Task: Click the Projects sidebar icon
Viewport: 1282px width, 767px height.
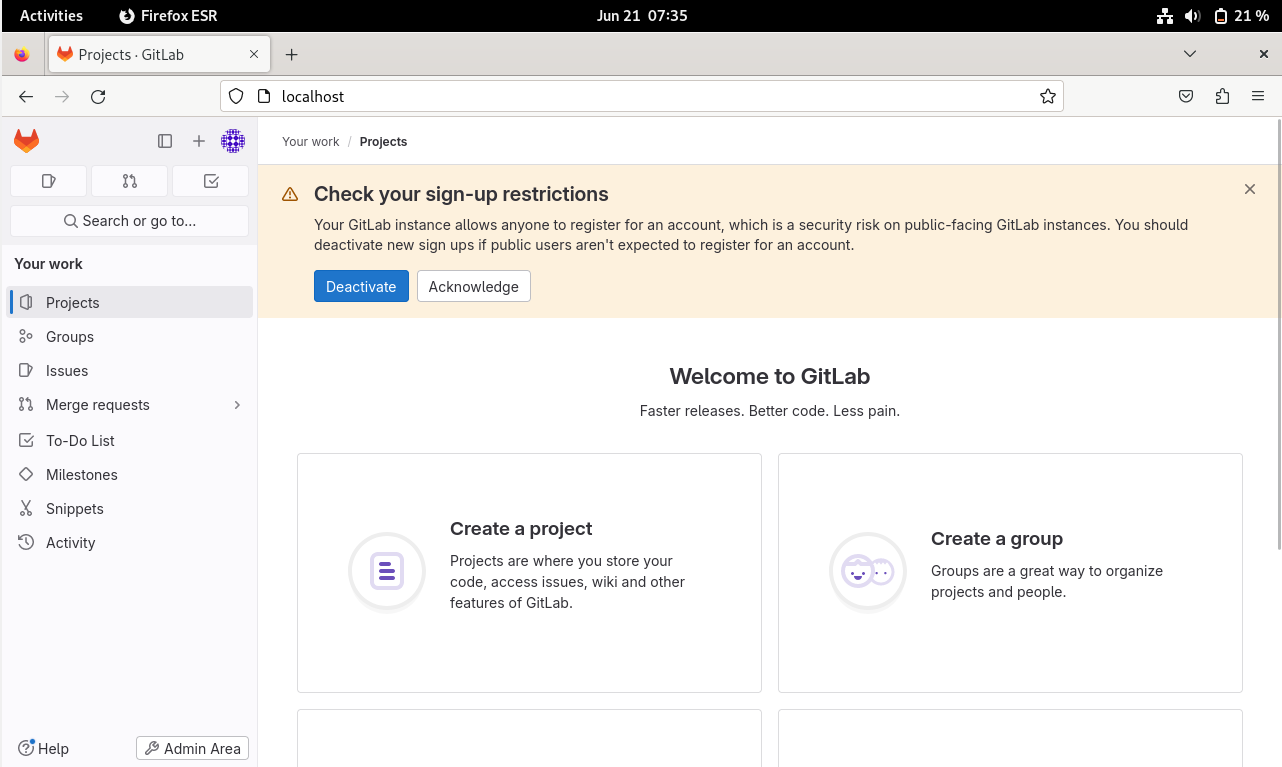Action: point(26,302)
